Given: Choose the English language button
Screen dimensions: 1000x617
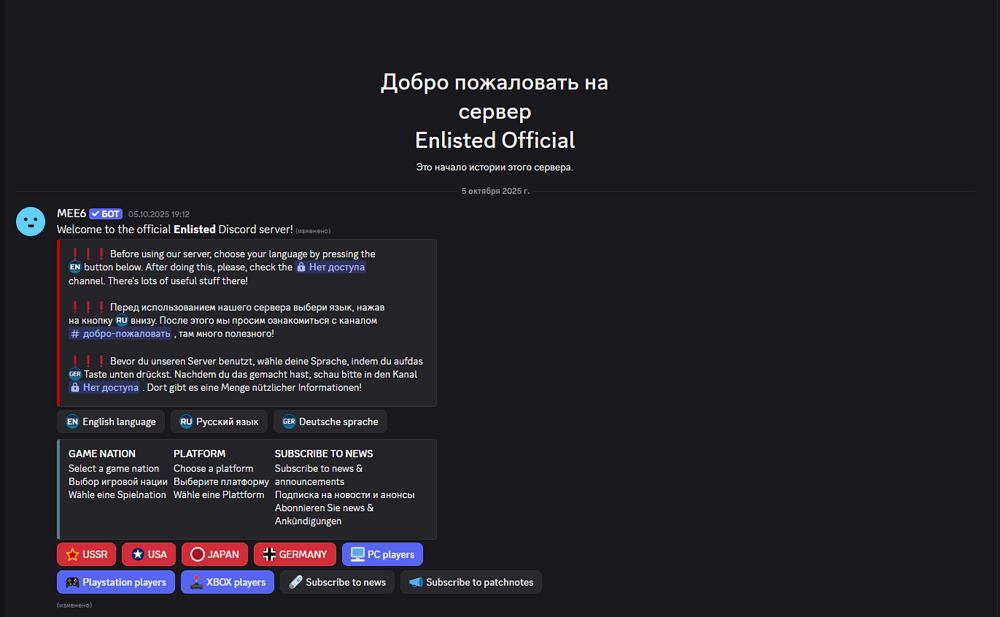Looking at the screenshot, I should (x=111, y=422).
